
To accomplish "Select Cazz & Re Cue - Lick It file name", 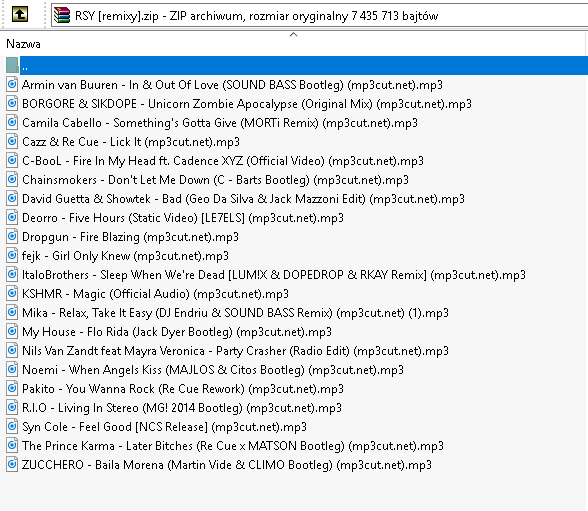I will [x=131, y=142].
